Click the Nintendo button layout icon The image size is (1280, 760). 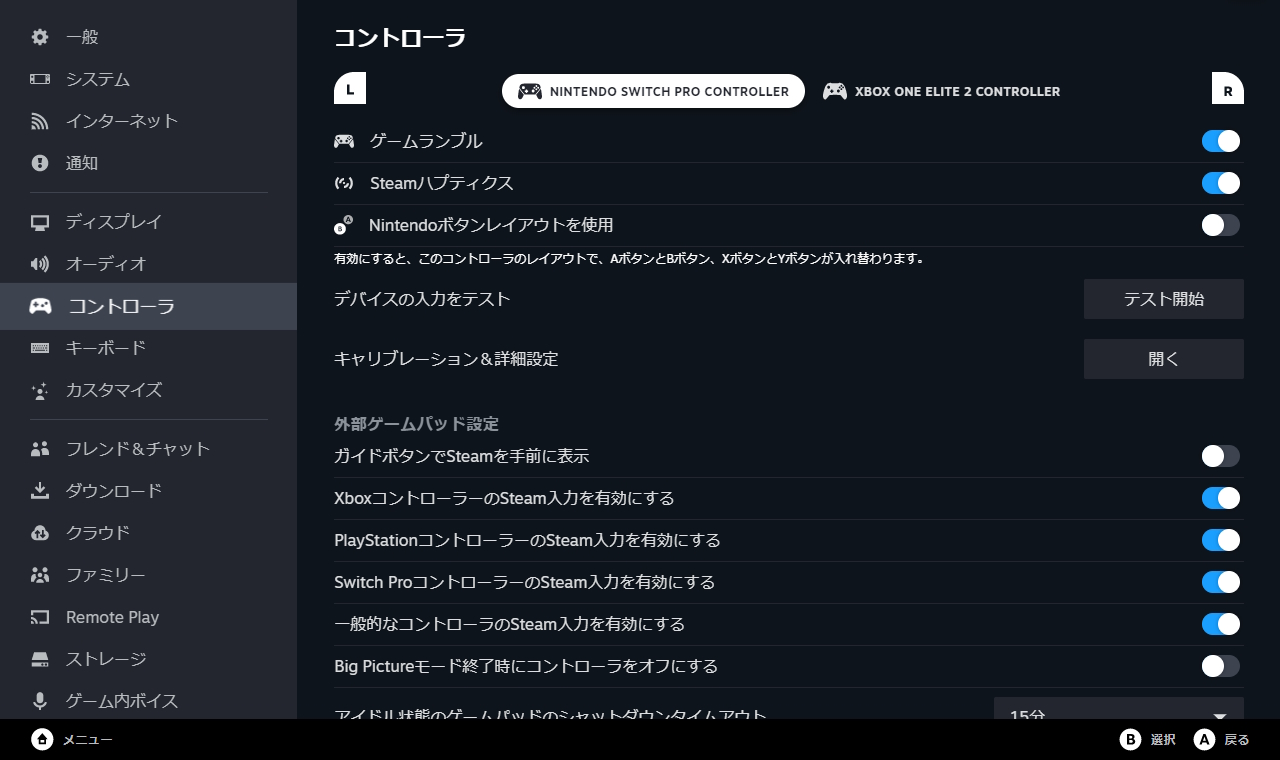(344, 225)
